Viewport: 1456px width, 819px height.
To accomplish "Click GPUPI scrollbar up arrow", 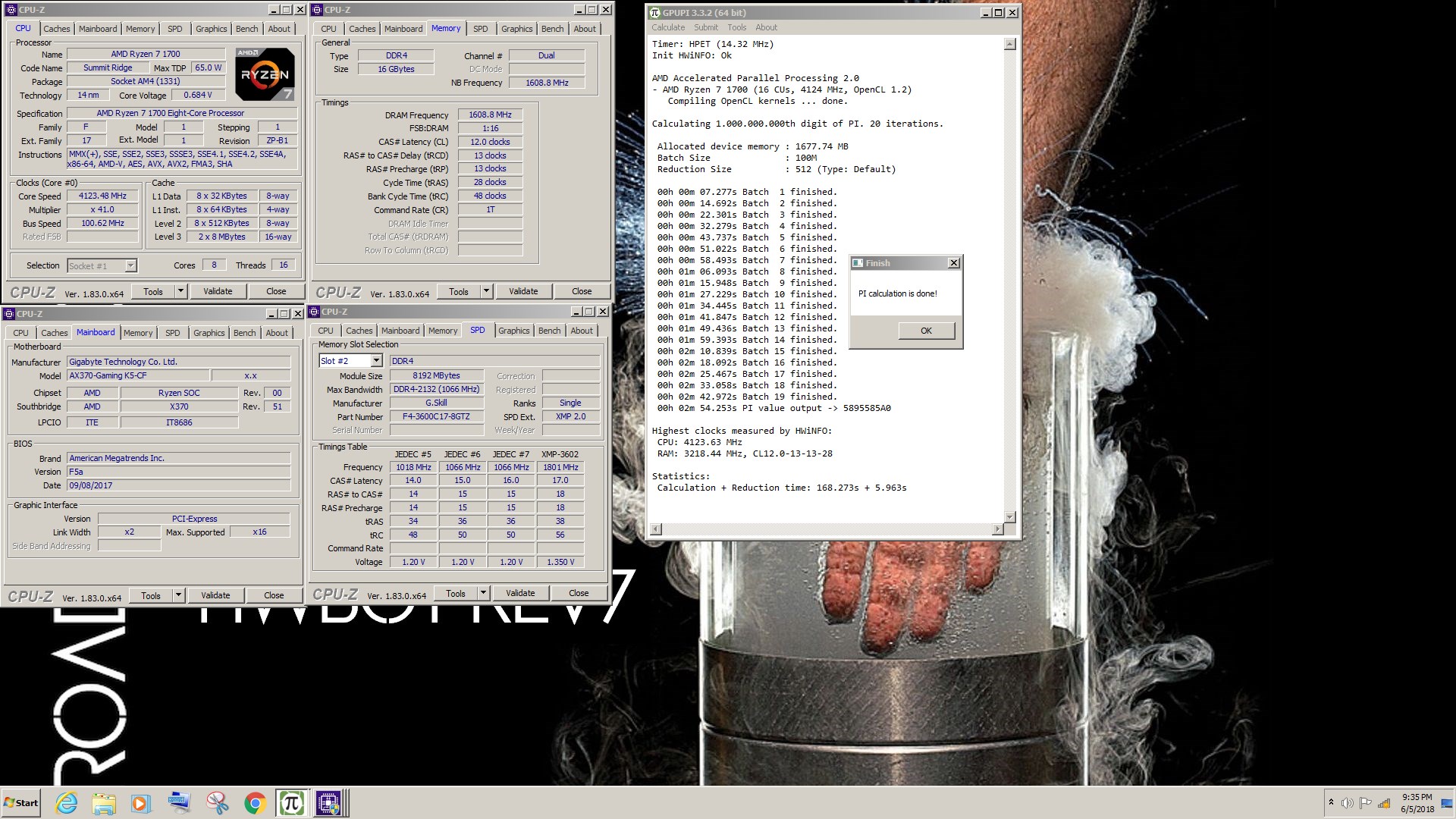I will pyautogui.click(x=1009, y=44).
